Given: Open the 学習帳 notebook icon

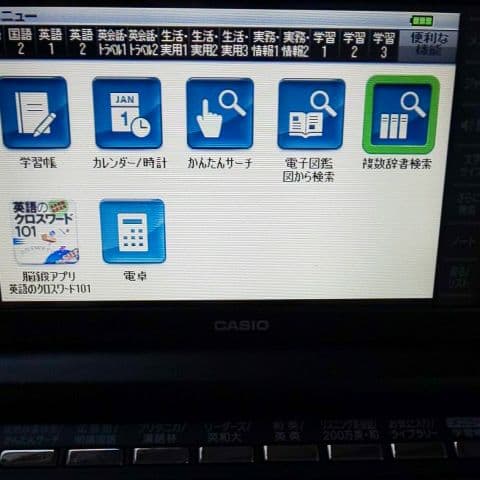Looking at the screenshot, I should pos(35,113).
